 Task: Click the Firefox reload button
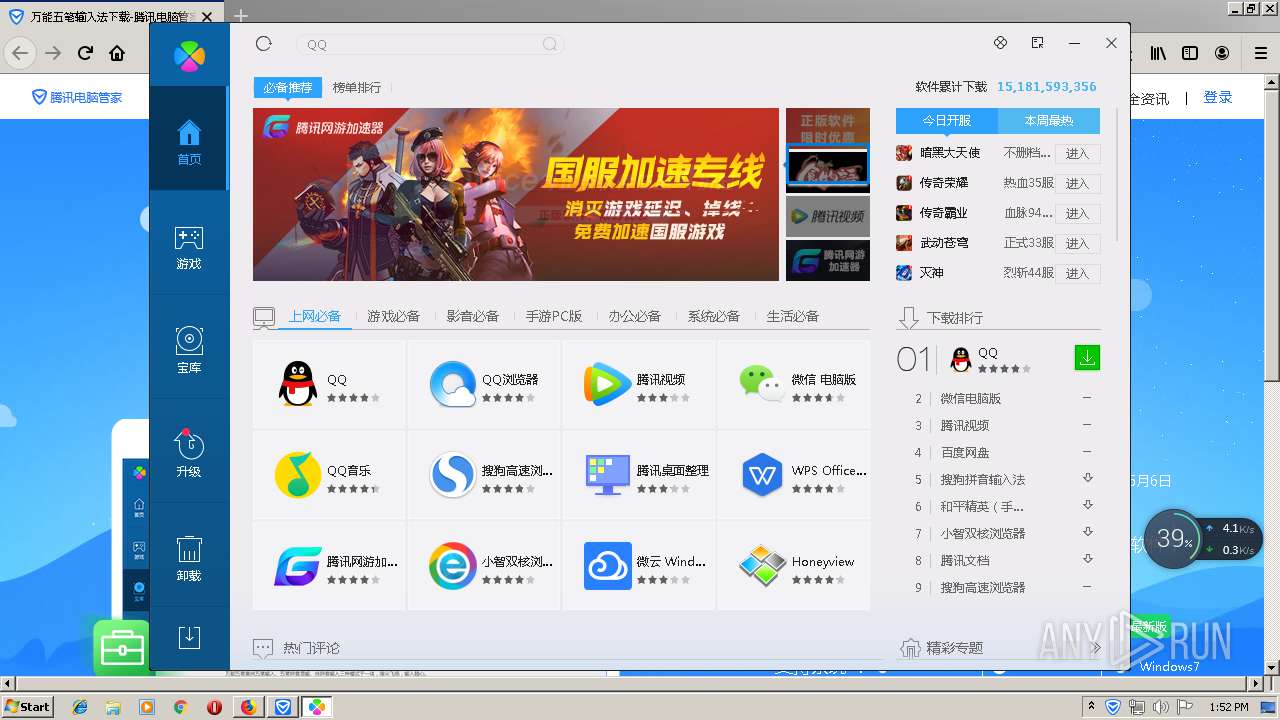85,53
